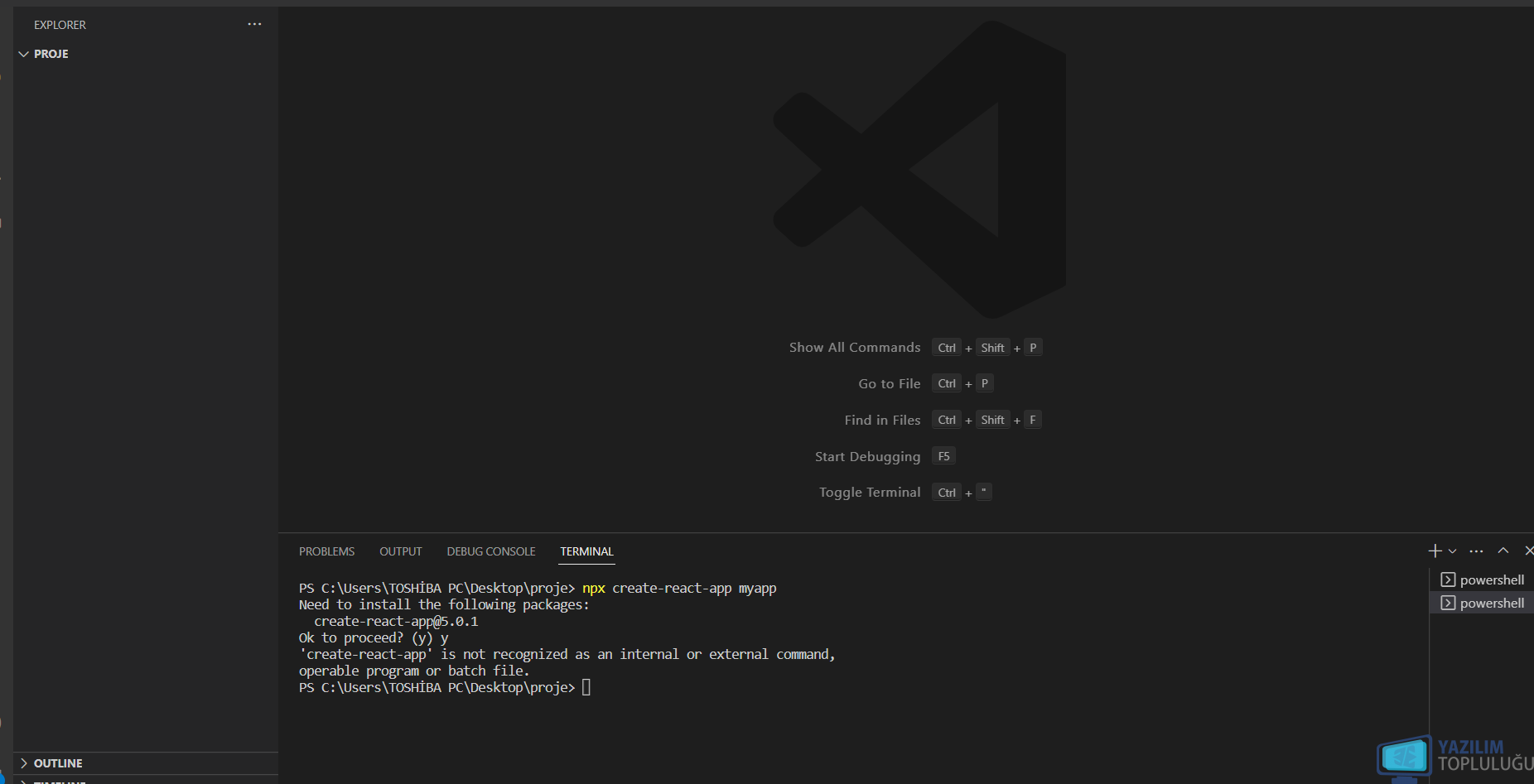Viewport: 1534px width, 784px height.
Task: Click the second powershell terminal icon
Action: point(1448,603)
